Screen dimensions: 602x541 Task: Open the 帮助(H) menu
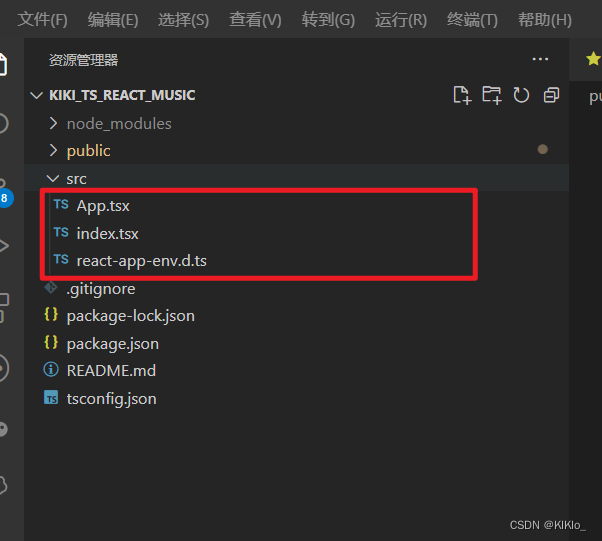(x=545, y=19)
